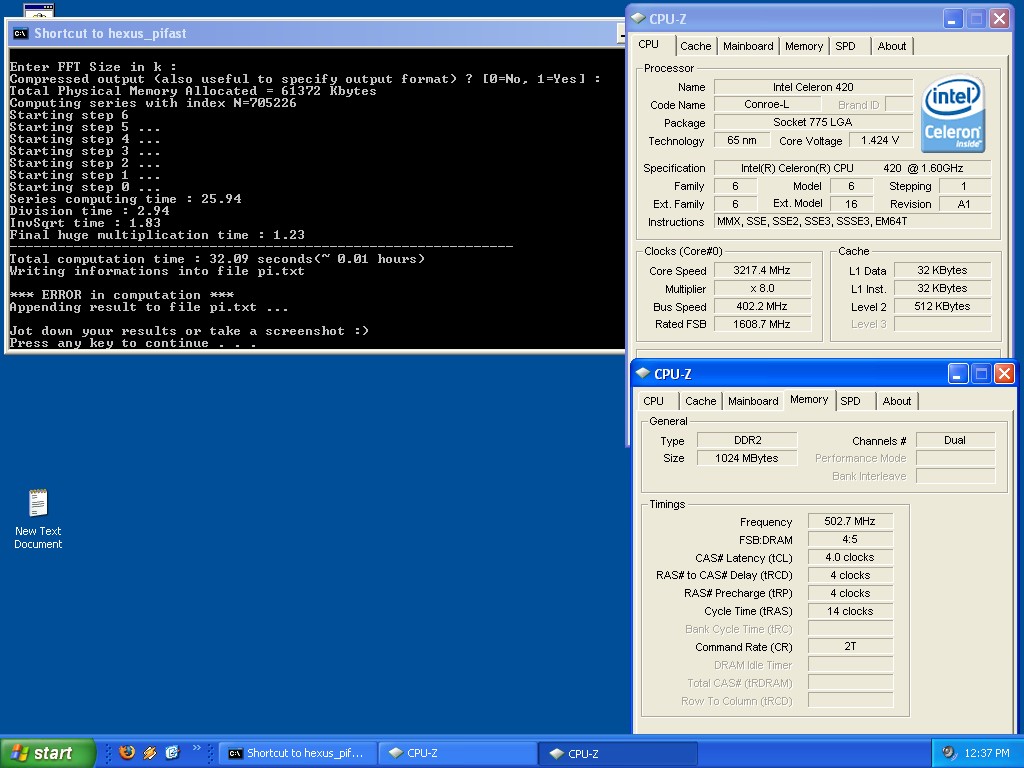Select Mainboard tab in lower CPU-Z window
Viewport: 1024px width, 768px height.
[x=753, y=401]
